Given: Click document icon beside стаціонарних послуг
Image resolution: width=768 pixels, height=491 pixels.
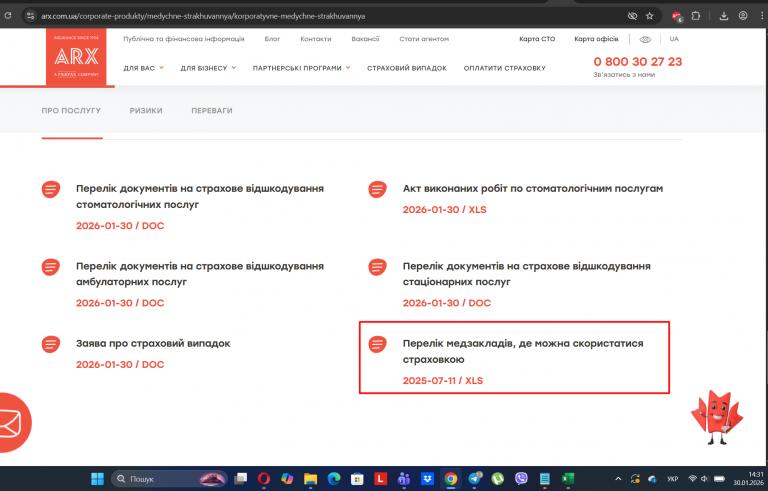Looking at the screenshot, I should tap(378, 267).
